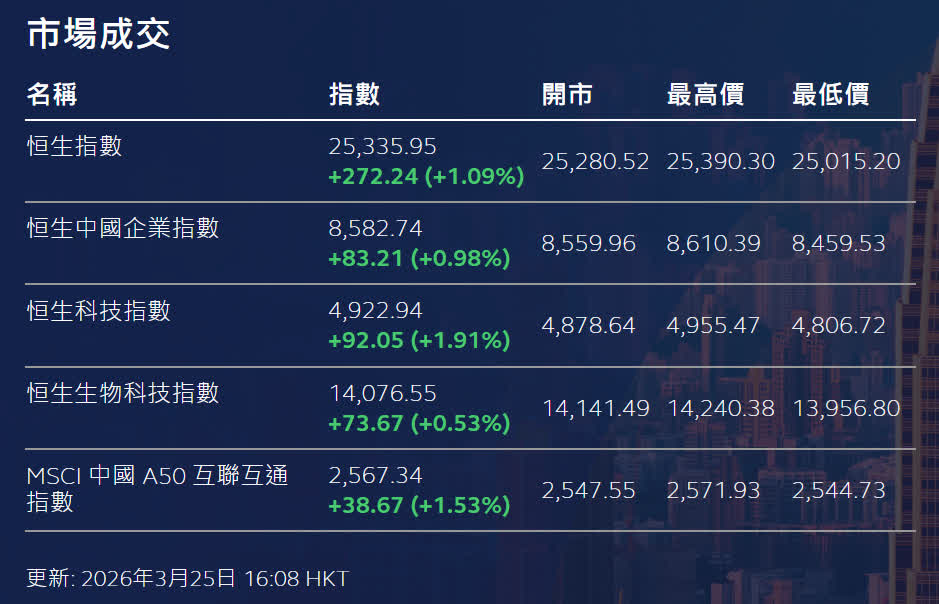Select the 恒生科技指數 row name
Image resolution: width=939 pixels, height=604 pixels.
coord(98,311)
